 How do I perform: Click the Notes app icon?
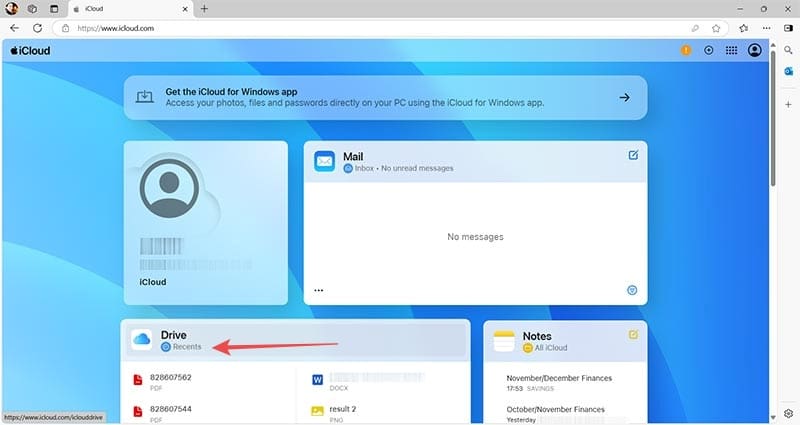point(503,341)
